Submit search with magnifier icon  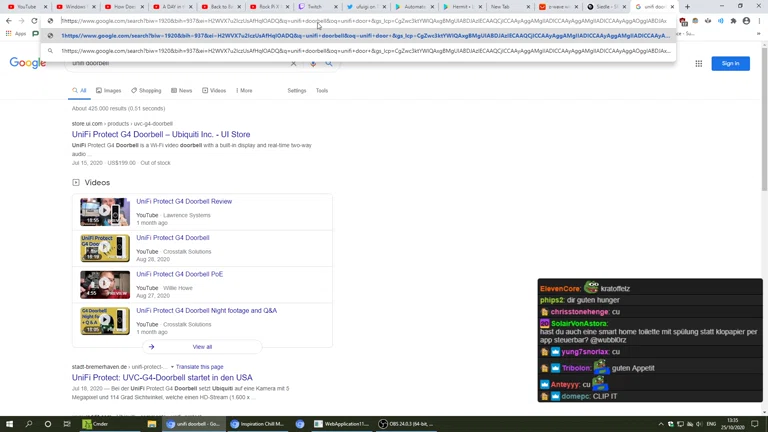coord(329,64)
